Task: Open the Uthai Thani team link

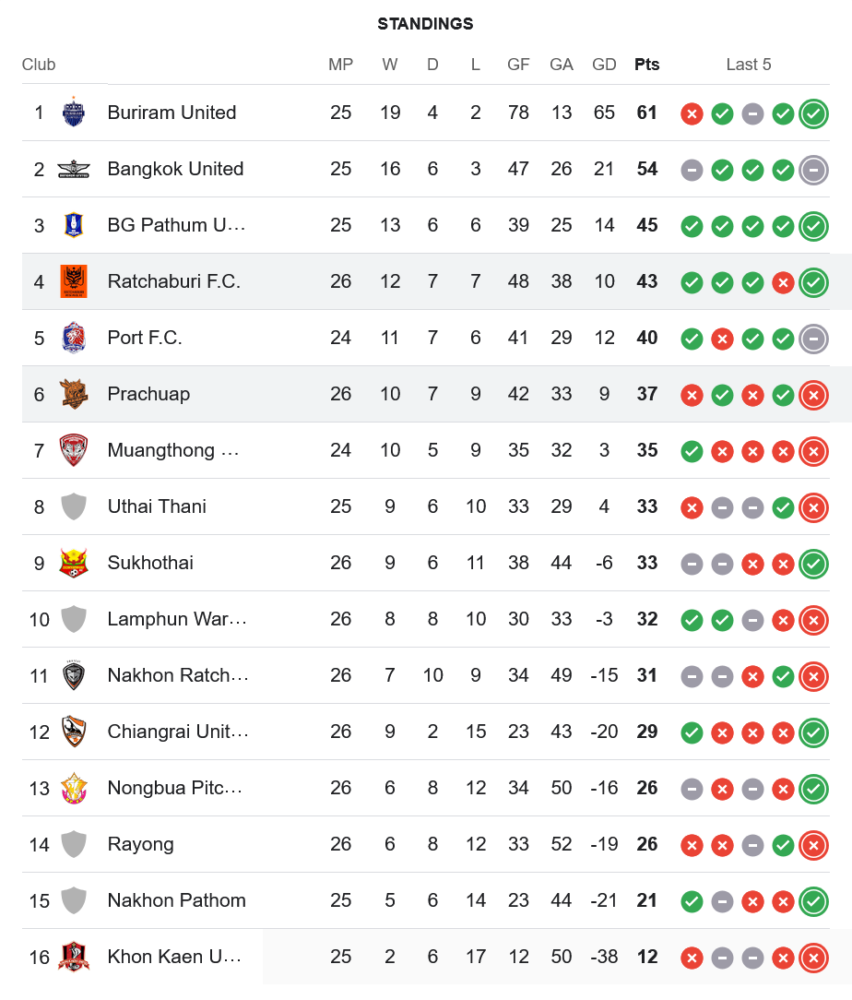Action: point(157,507)
